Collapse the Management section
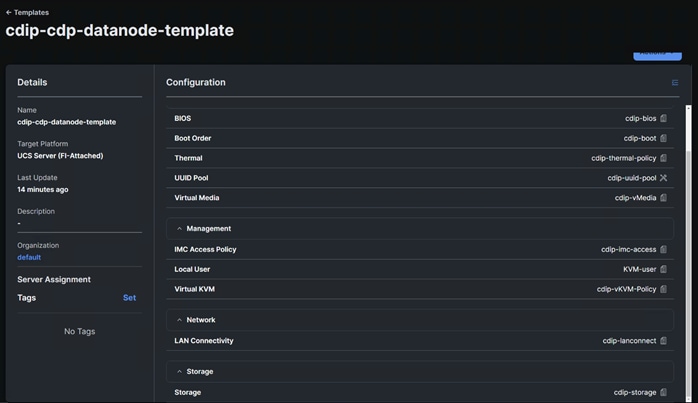698x403 pixels. (x=179, y=228)
